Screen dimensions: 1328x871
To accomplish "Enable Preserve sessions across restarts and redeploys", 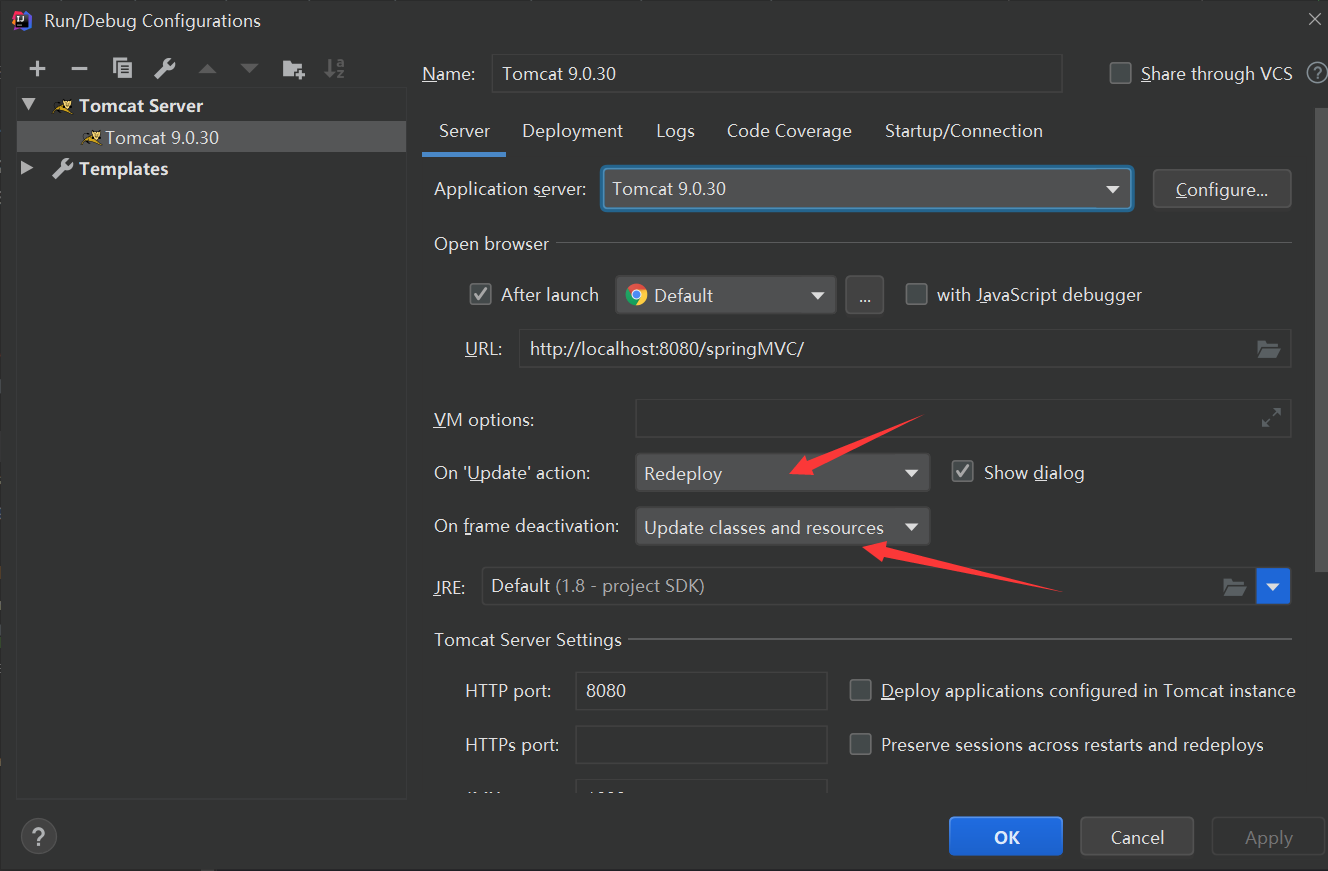I will [860, 744].
